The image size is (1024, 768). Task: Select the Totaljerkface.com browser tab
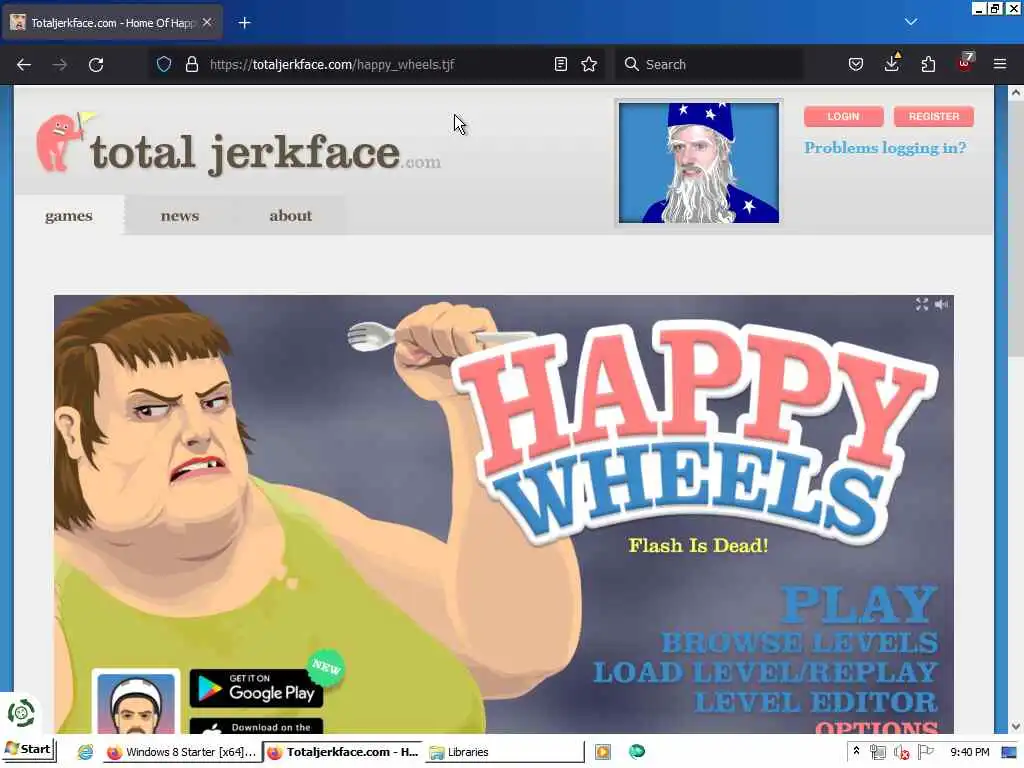point(112,23)
